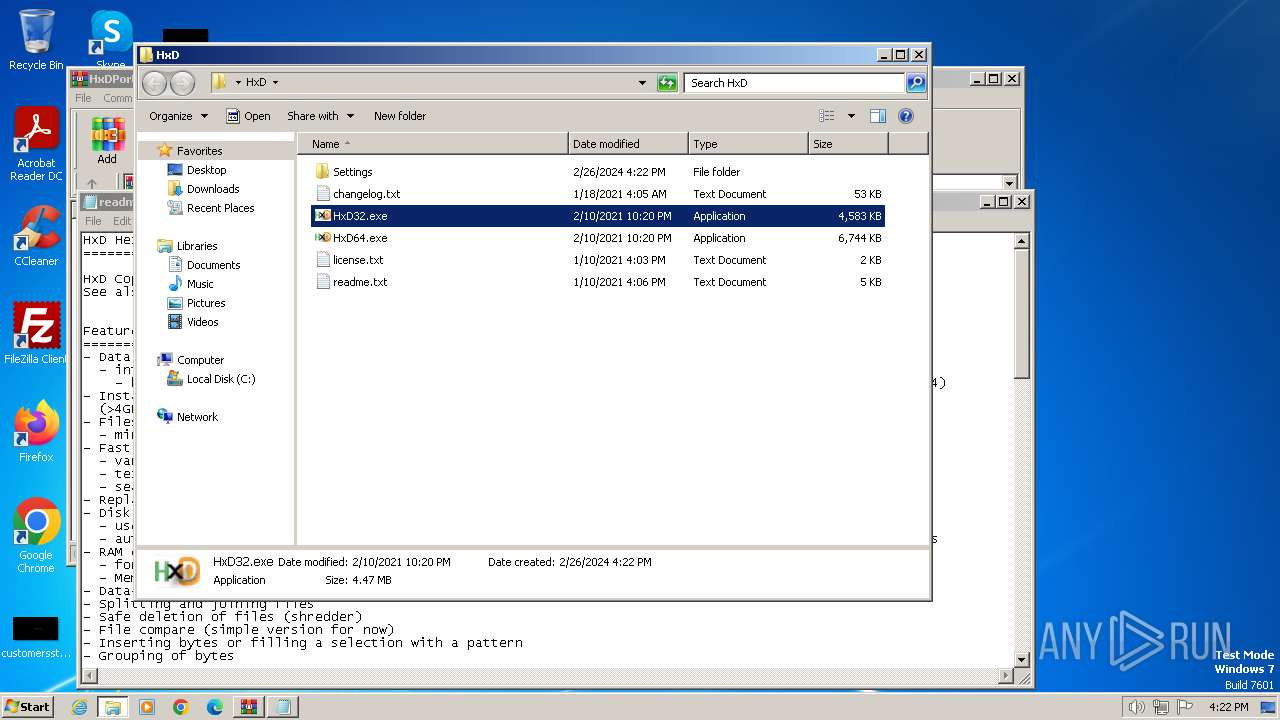Open the Start menu
Image resolution: width=1280 pixels, height=720 pixels.
27,707
